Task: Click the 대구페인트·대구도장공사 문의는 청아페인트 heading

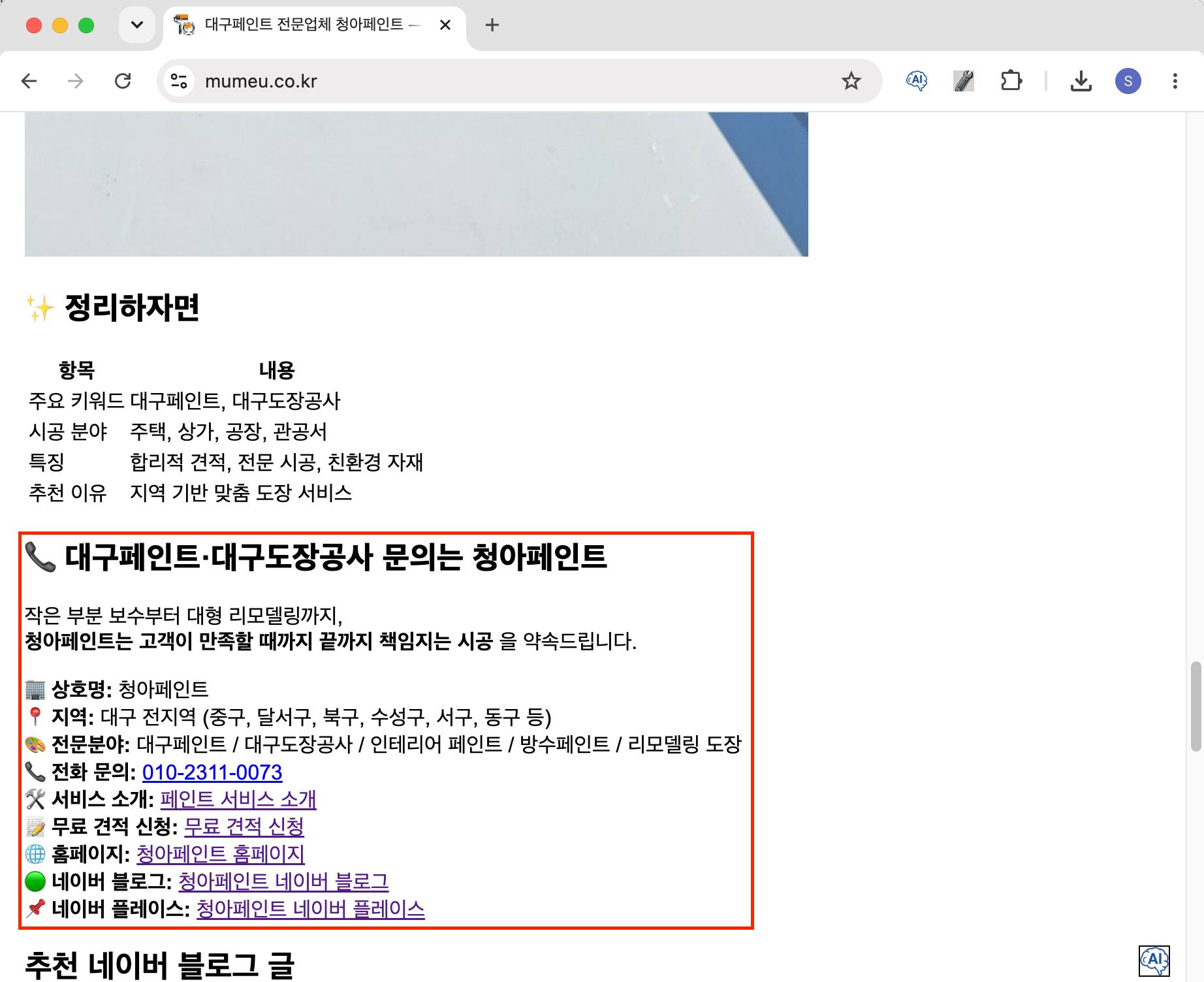Action: click(x=316, y=557)
